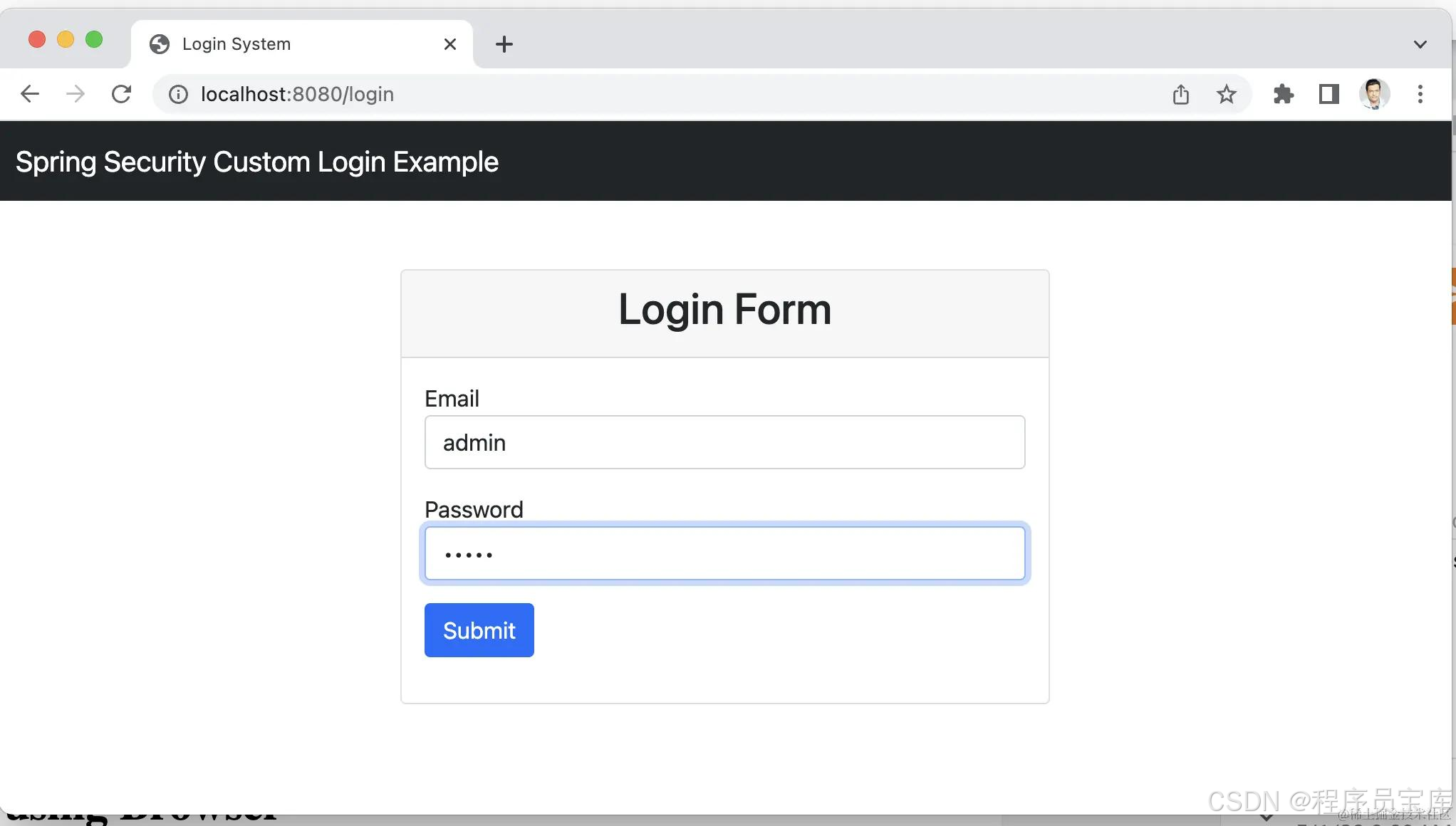Toggle the bookmark star for this page
The width and height of the screenshot is (1456, 826).
(1226, 93)
